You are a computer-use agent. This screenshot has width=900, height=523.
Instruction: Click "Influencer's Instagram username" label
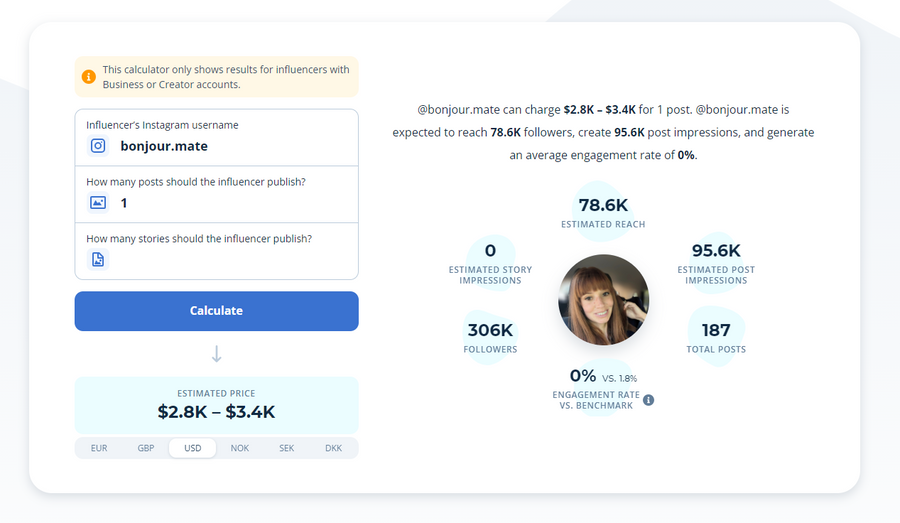(162, 125)
